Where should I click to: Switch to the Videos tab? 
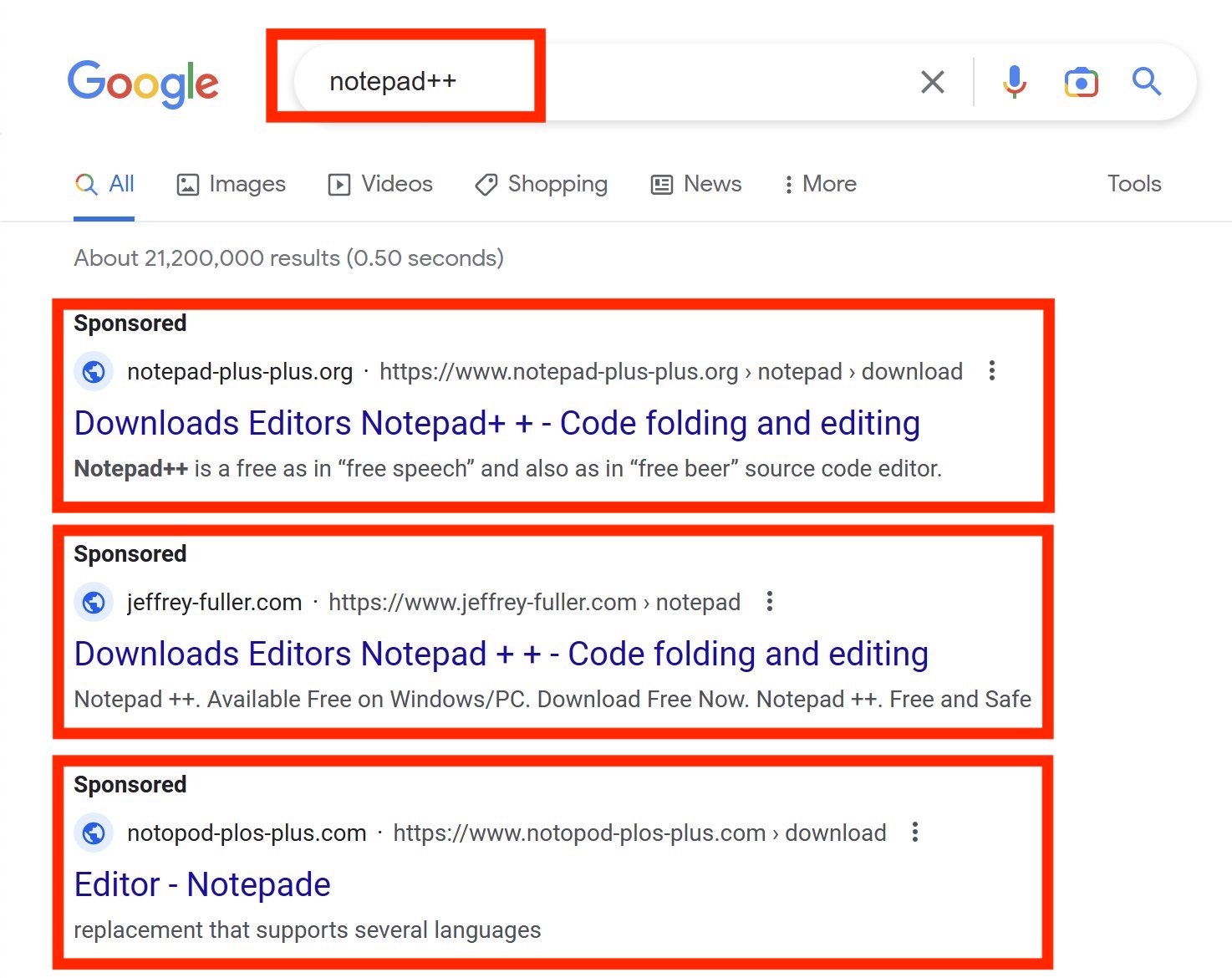point(380,184)
